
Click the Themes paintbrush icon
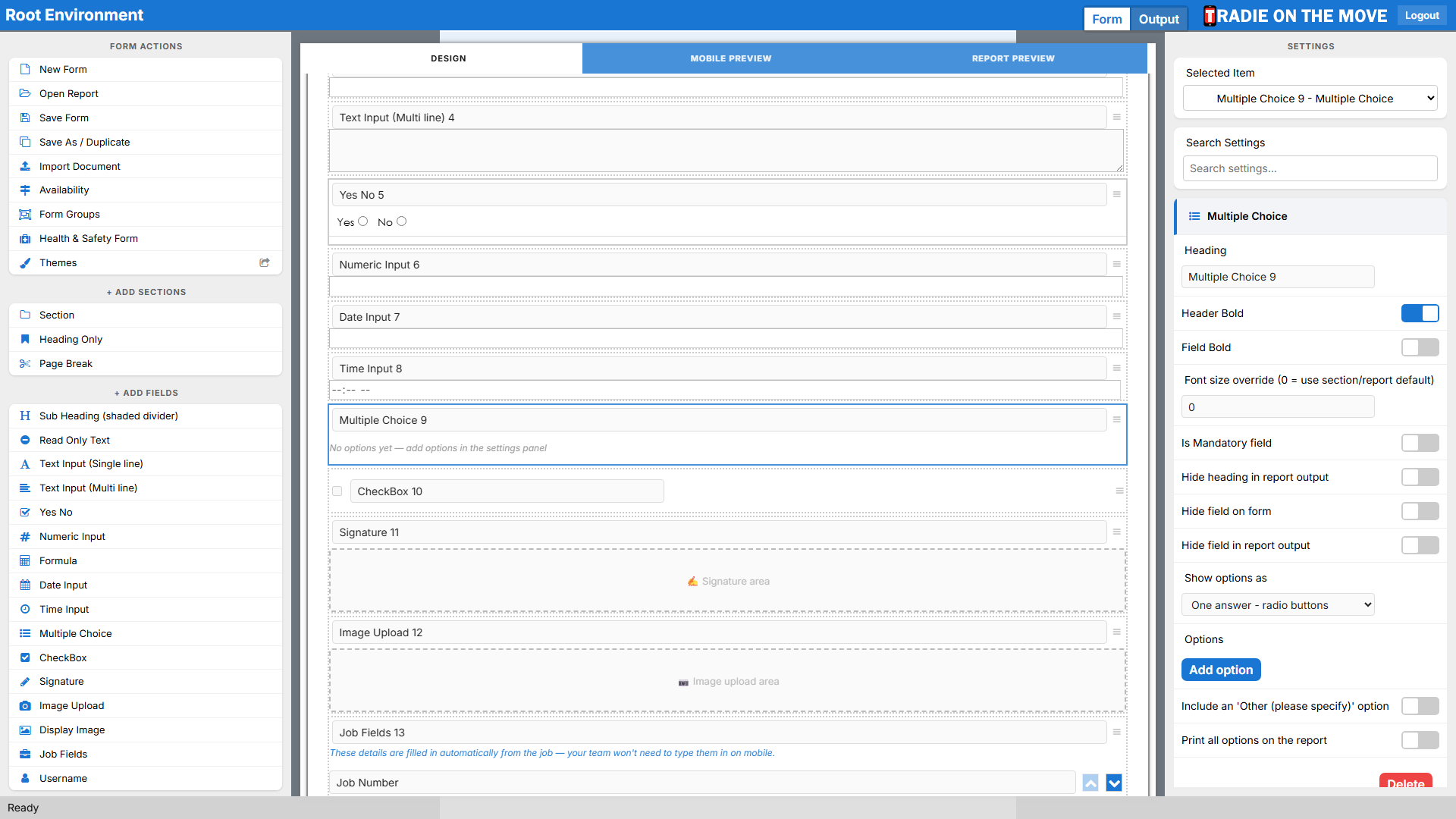(x=25, y=262)
